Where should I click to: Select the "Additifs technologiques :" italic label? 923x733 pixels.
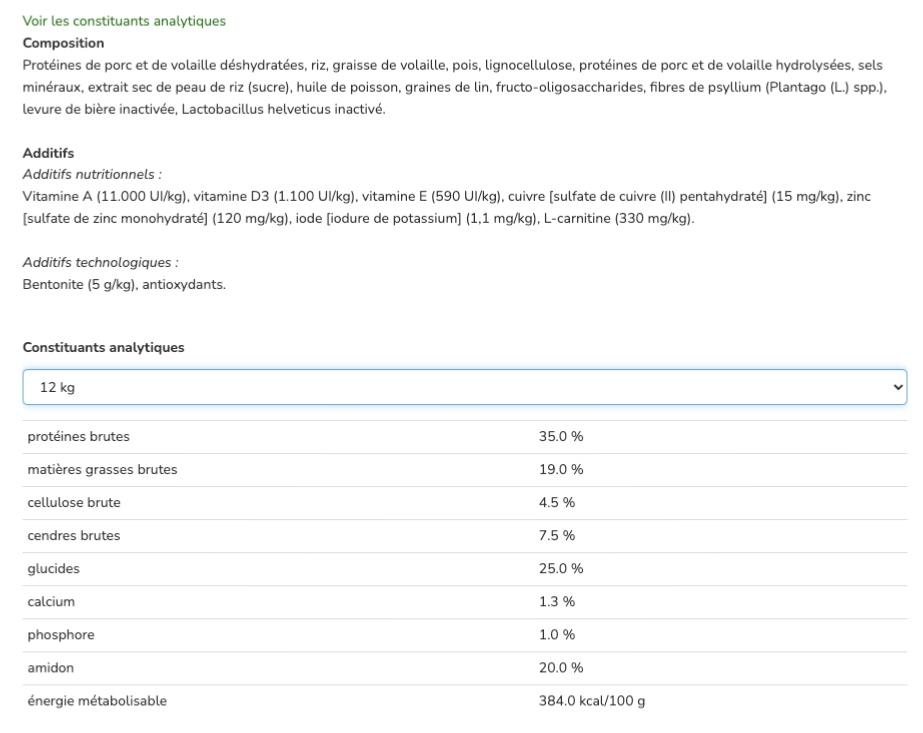click(x=100, y=262)
